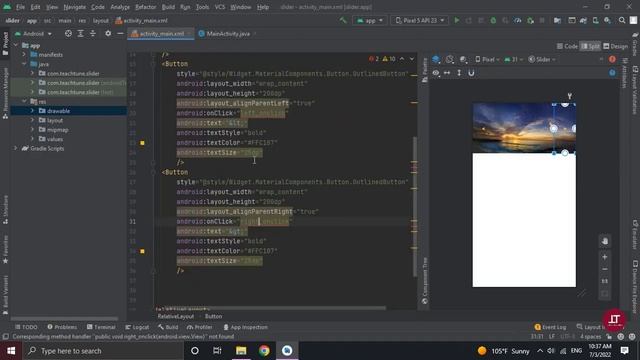This screenshot has width=640, height=360.
Task: Open the Terminal tool window
Action: pyautogui.click(x=101, y=327)
